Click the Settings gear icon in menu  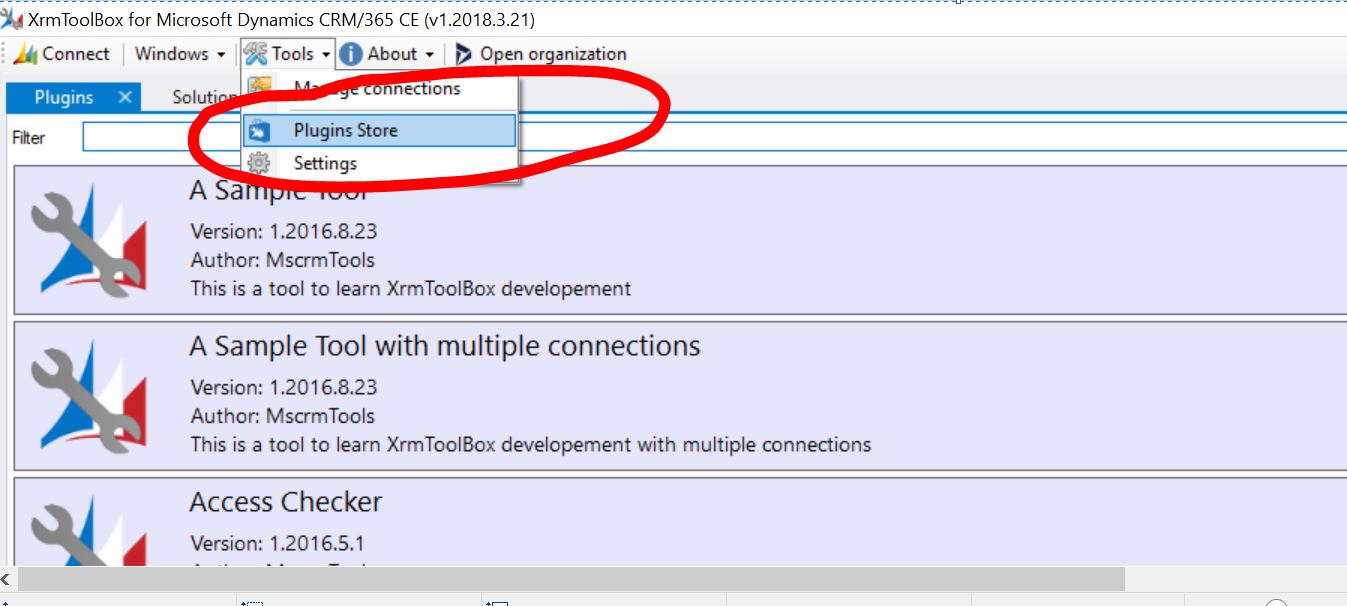tap(259, 163)
